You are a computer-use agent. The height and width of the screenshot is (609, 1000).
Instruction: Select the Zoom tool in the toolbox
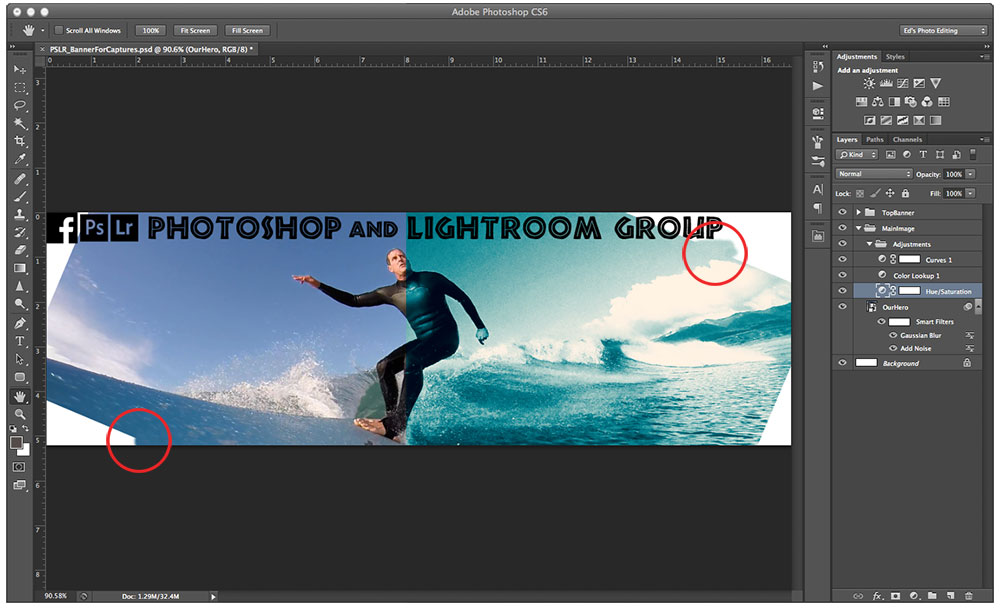tap(20, 415)
